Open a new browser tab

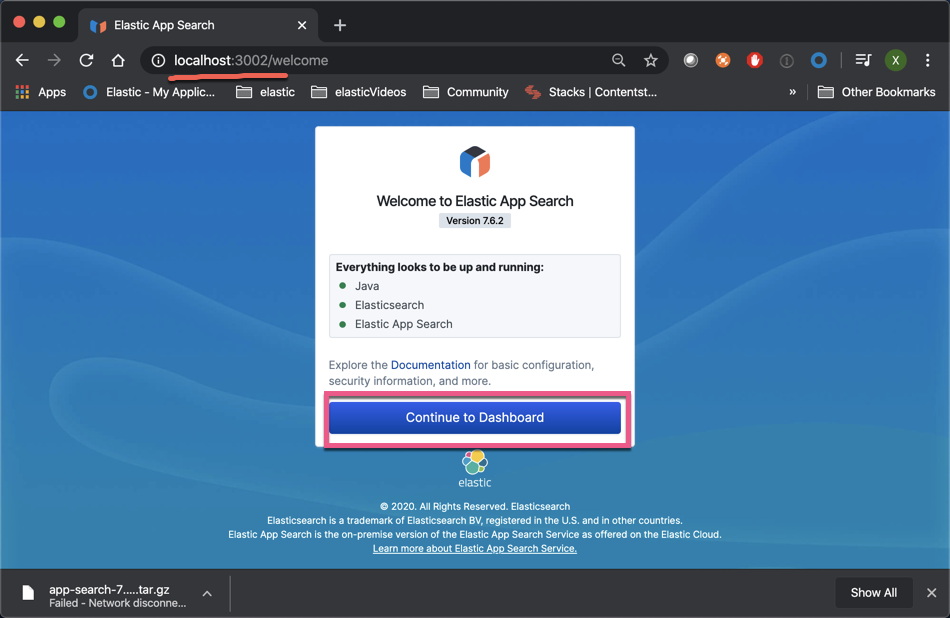coord(340,25)
